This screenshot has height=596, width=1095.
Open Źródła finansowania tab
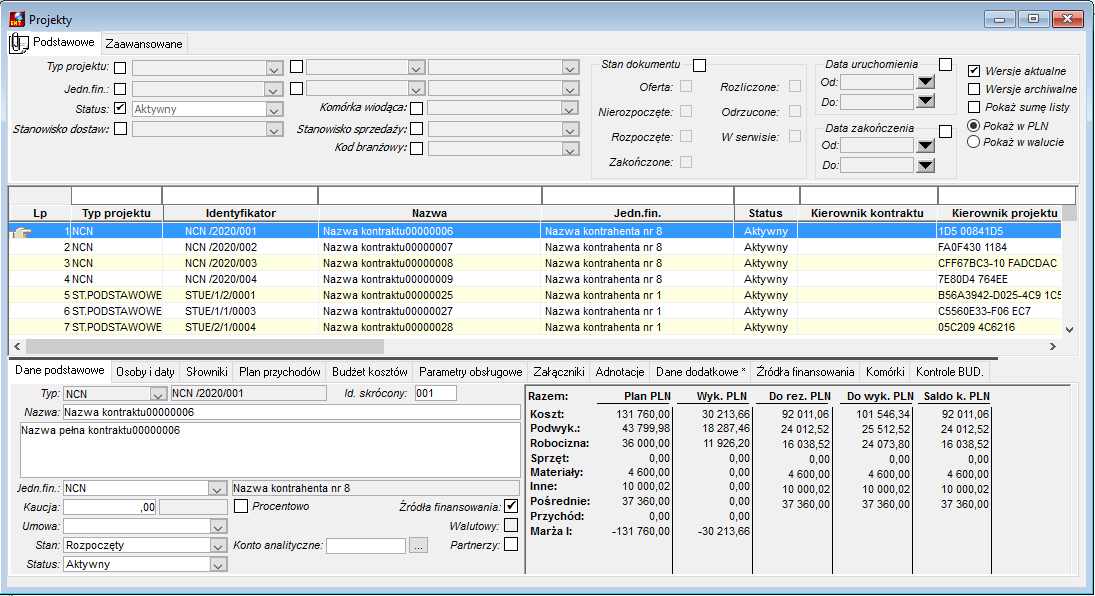[x=805, y=372]
